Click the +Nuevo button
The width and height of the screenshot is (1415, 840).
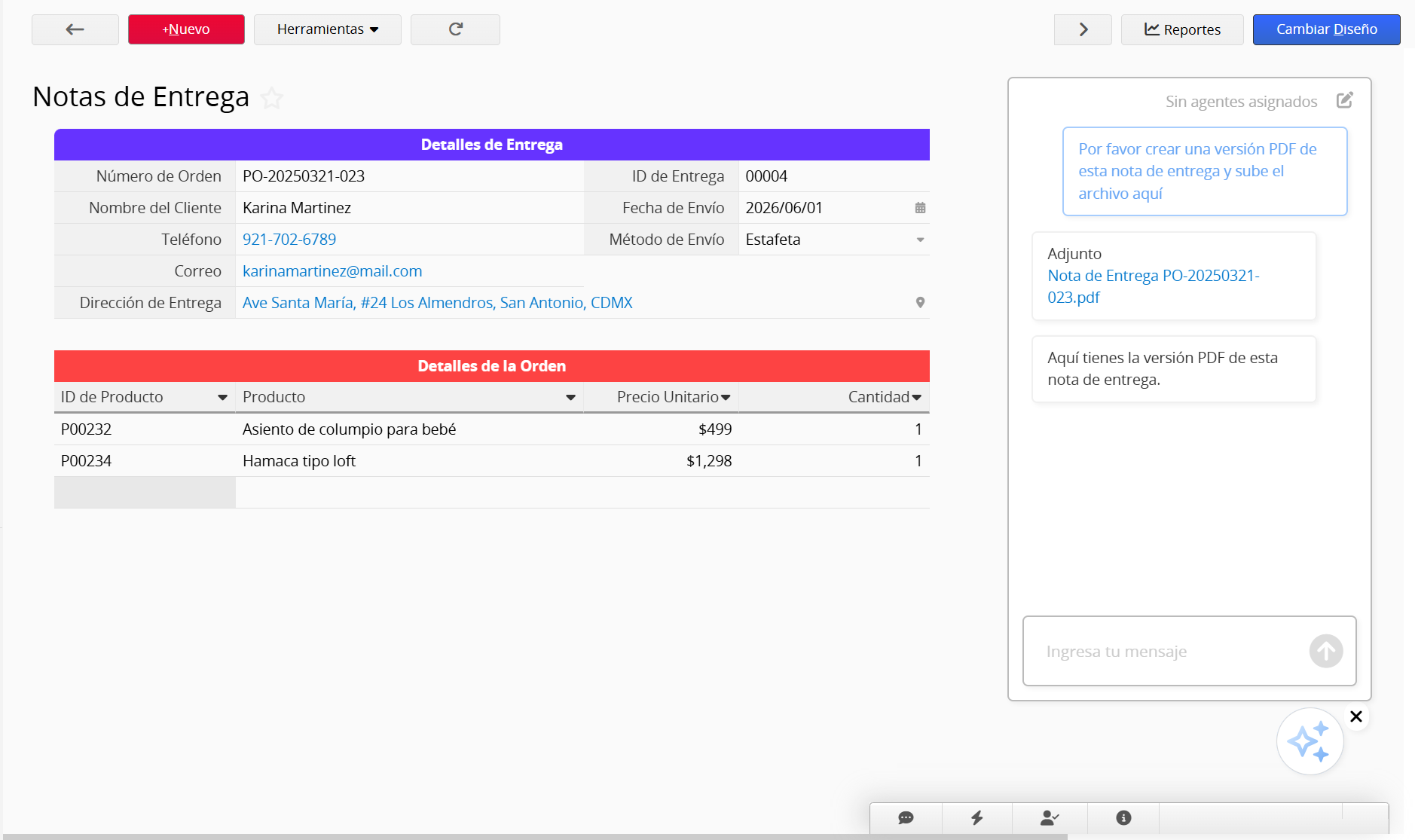(x=186, y=29)
